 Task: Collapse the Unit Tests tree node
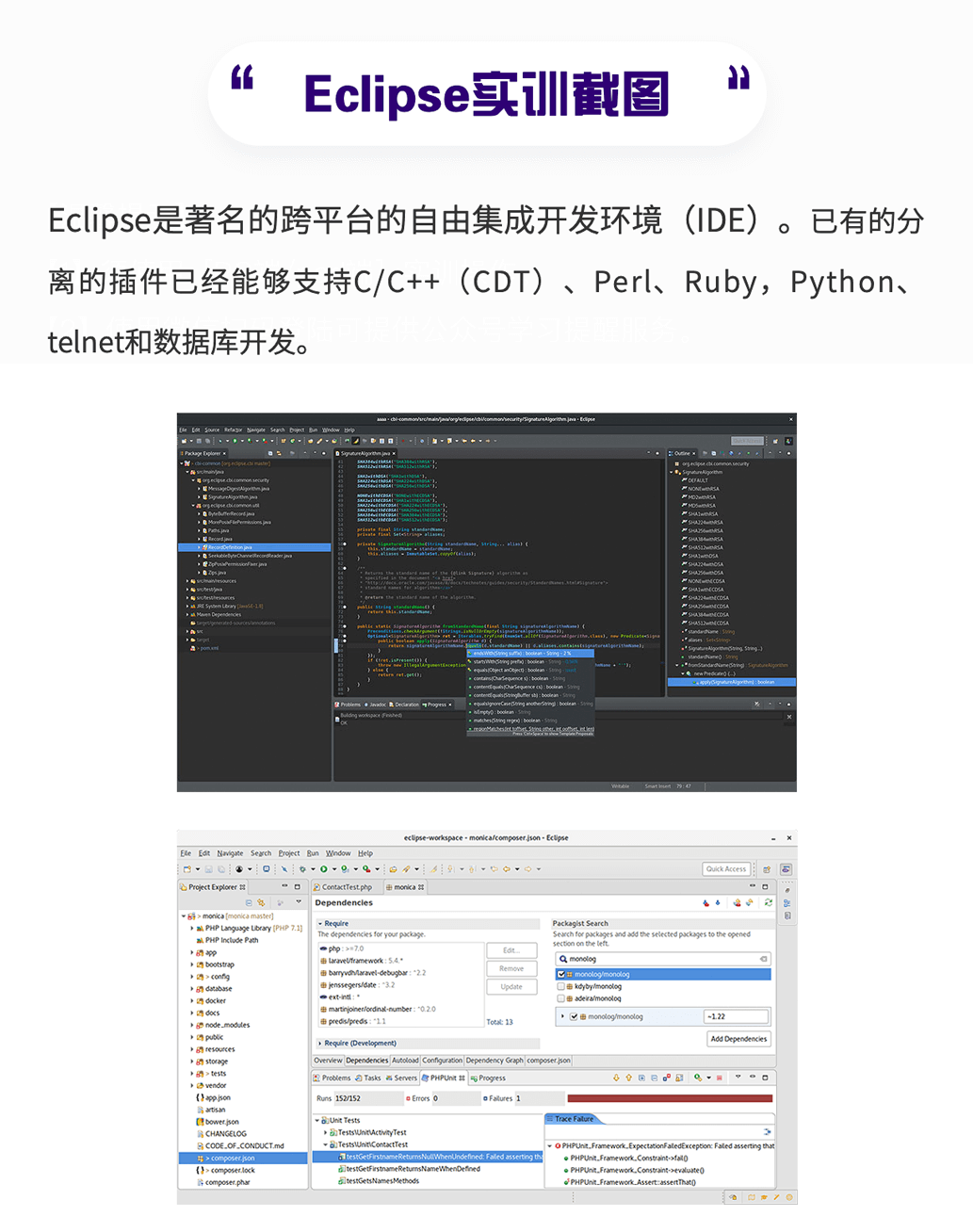316,1121
